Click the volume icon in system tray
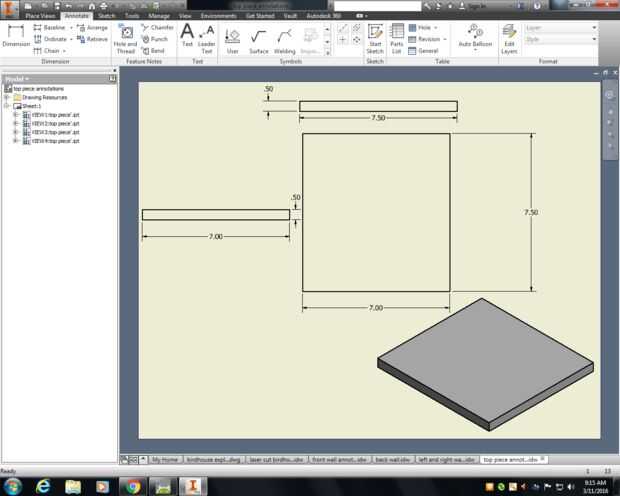620x496 pixels. 570,487
